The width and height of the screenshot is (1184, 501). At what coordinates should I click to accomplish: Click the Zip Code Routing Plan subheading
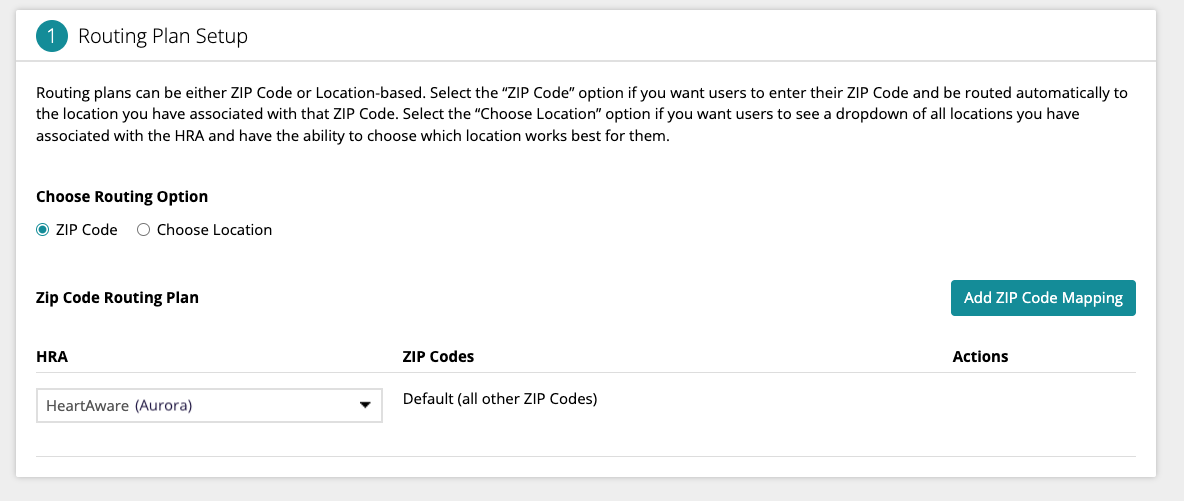117,298
